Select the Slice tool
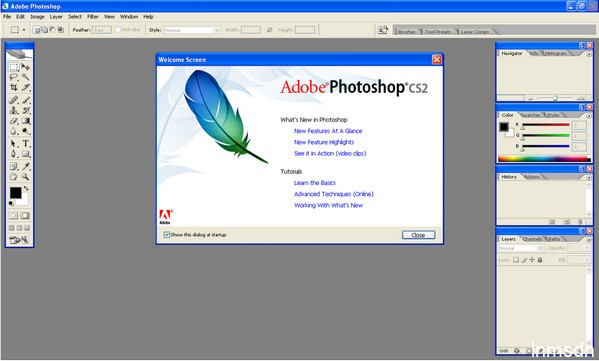 tap(25, 87)
